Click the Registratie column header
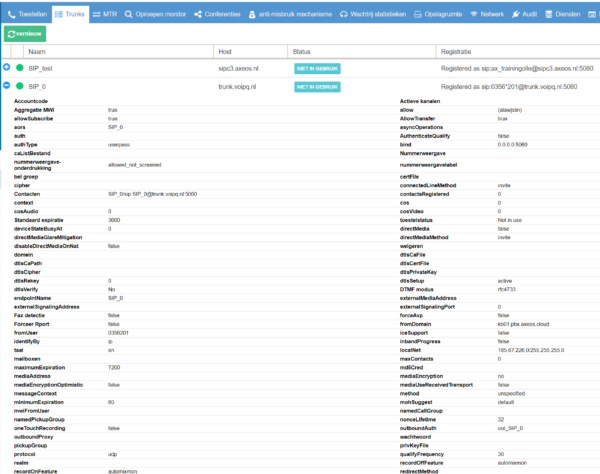This screenshot has height=474, width=600. pos(456,50)
